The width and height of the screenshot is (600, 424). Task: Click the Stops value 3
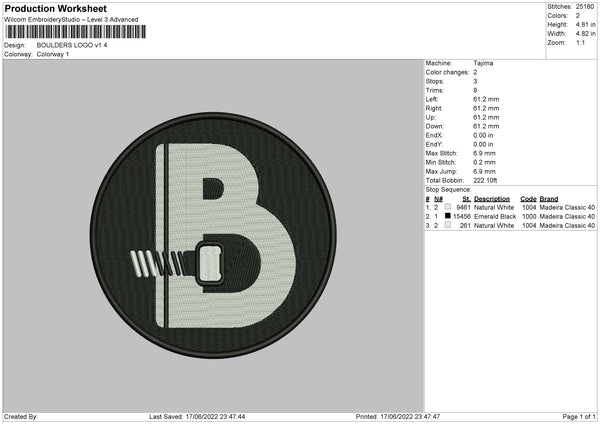click(475, 82)
